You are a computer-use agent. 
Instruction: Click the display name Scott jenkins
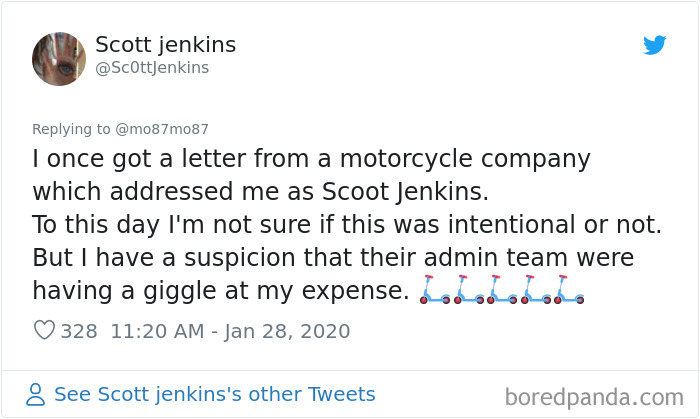[x=165, y=45]
